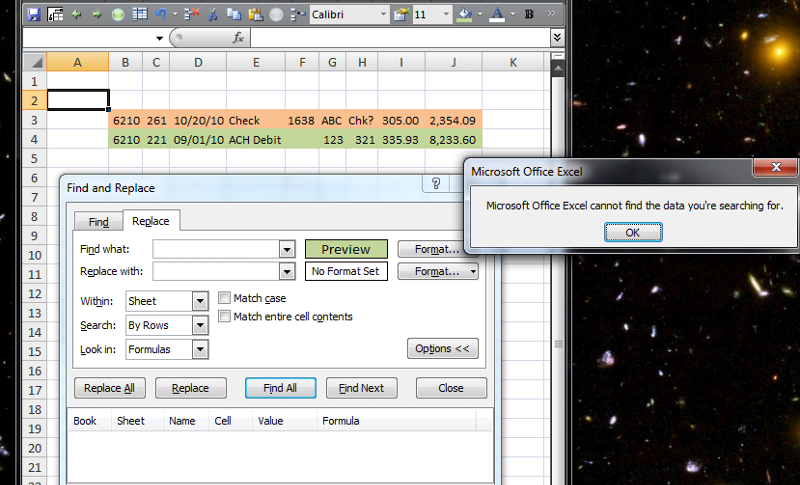Image resolution: width=800 pixels, height=485 pixels.
Task: Switch to the Find tab
Action: tap(98, 222)
